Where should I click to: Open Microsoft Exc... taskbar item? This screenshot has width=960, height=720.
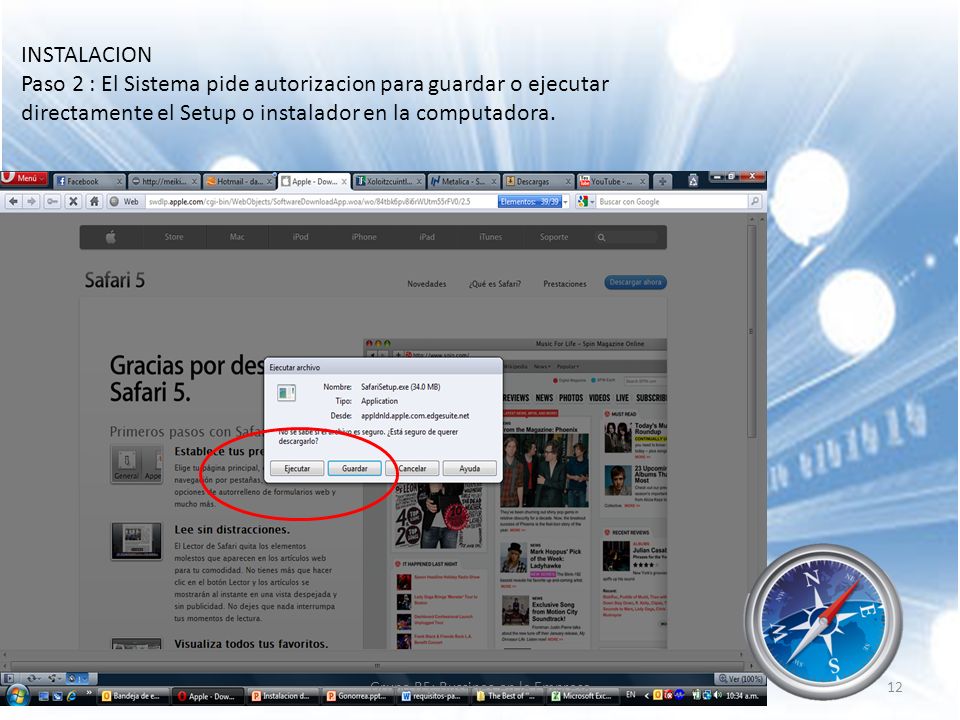click(x=583, y=696)
